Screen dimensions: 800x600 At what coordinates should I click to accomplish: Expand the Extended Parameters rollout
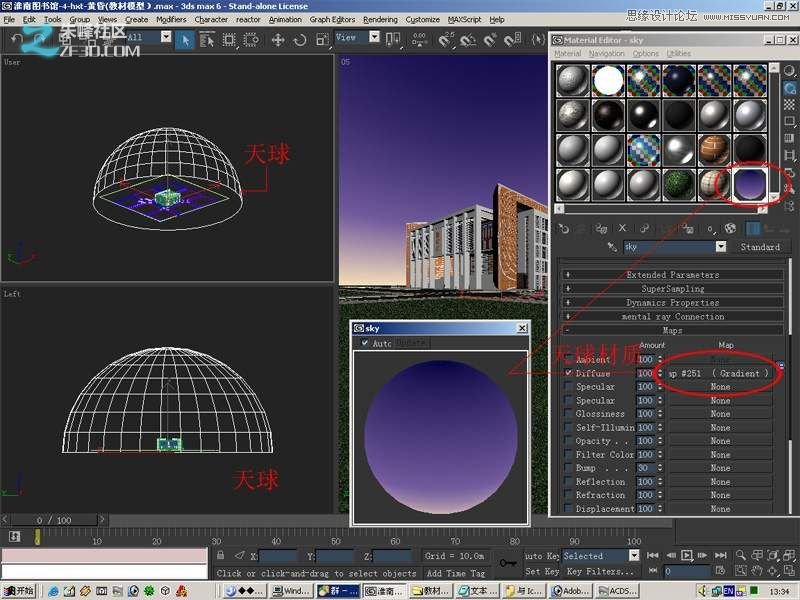pyautogui.click(x=672, y=274)
